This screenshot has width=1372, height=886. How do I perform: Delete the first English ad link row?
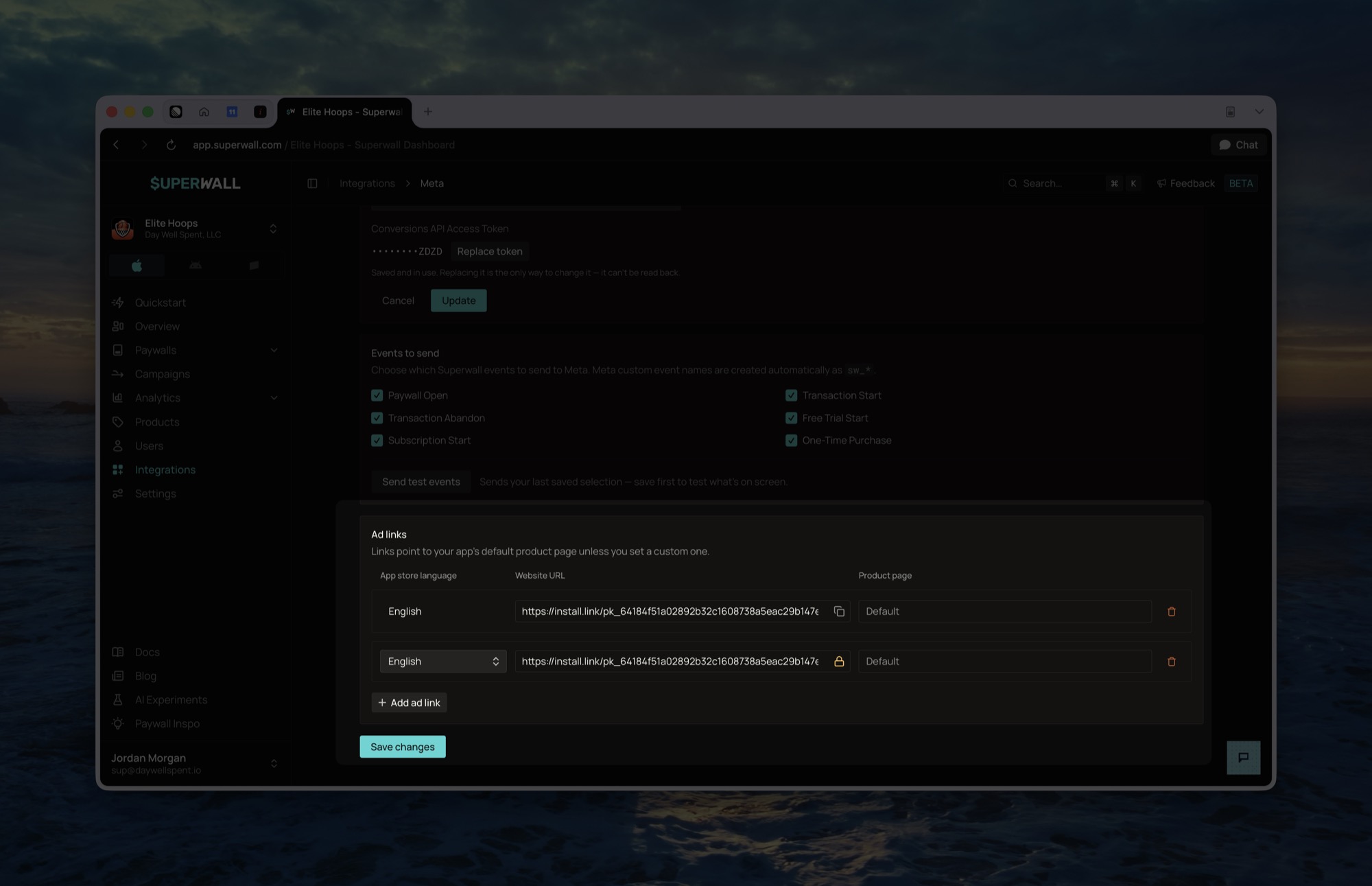tap(1172, 611)
